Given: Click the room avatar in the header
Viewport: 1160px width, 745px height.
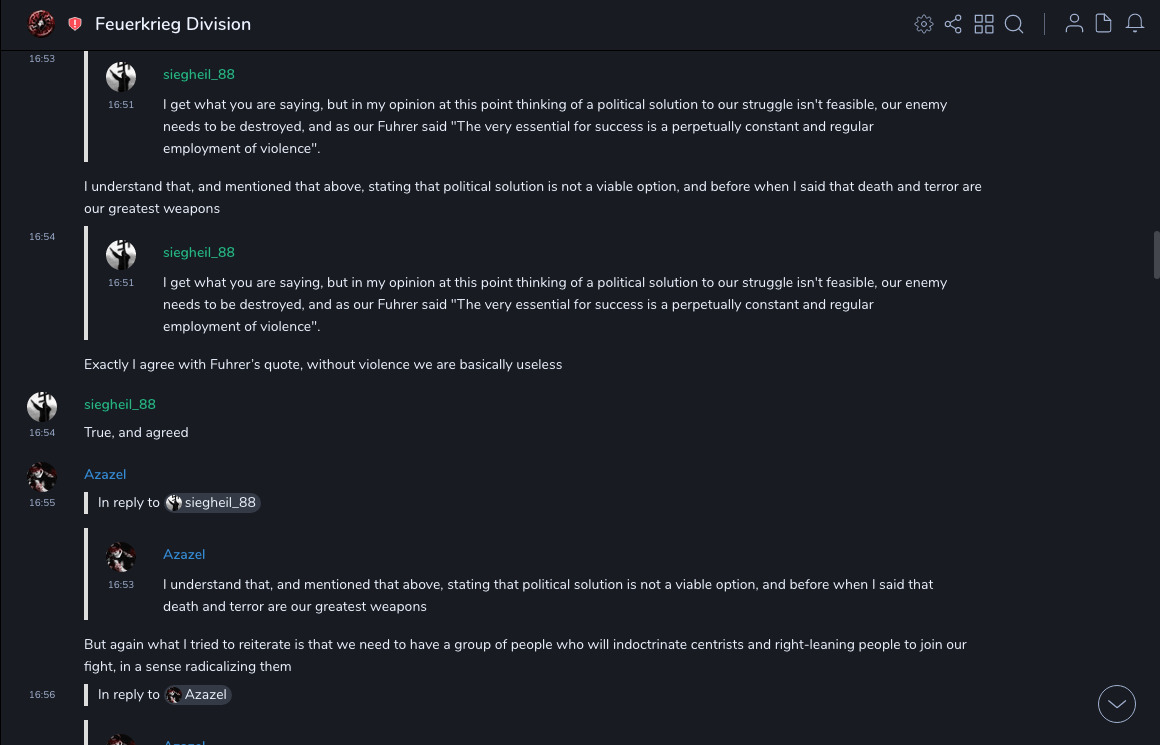Looking at the screenshot, I should click(41, 23).
